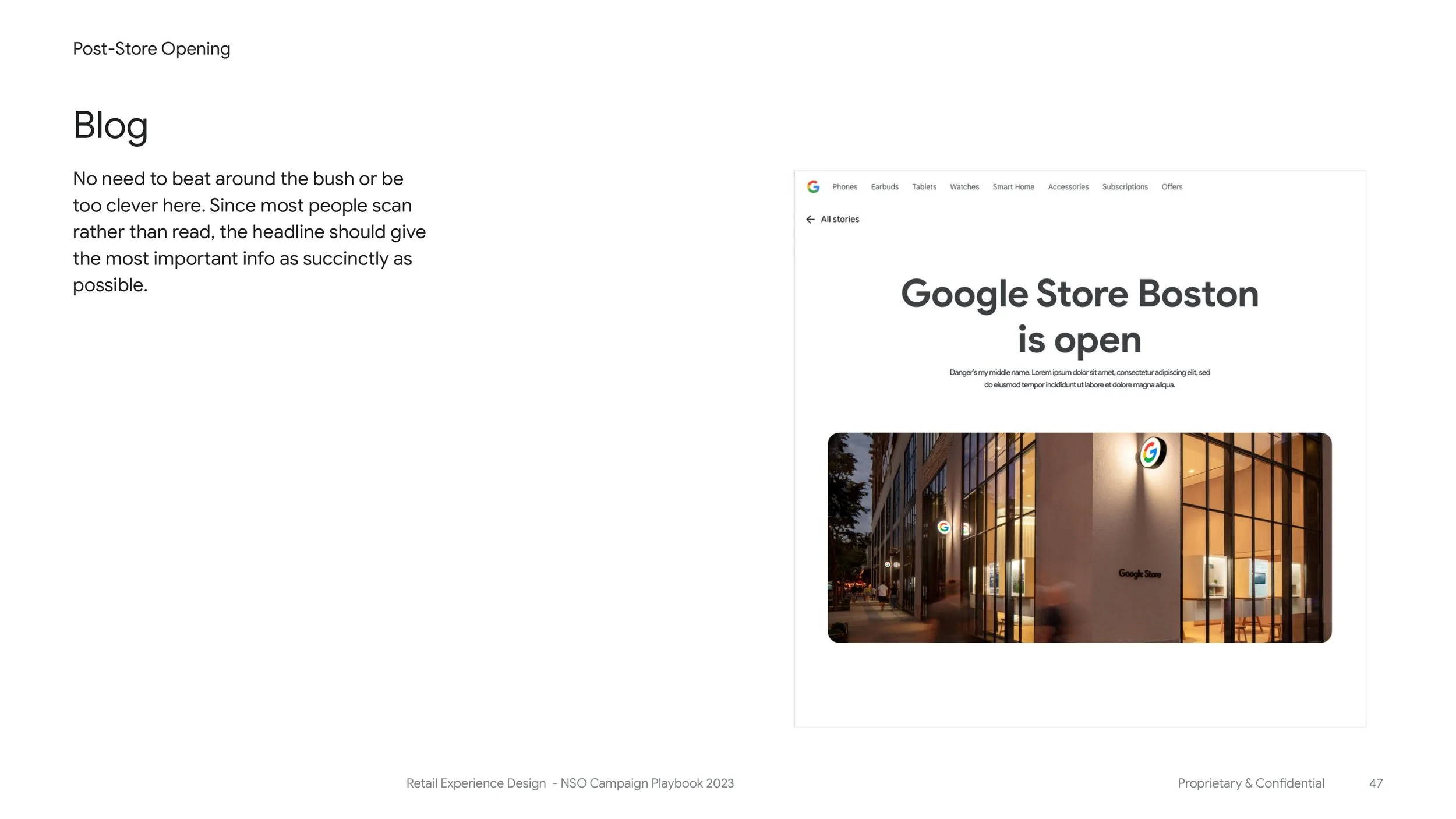Click the Google G logo in navbar
1456x819 pixels.
click(x=813, y=187)
